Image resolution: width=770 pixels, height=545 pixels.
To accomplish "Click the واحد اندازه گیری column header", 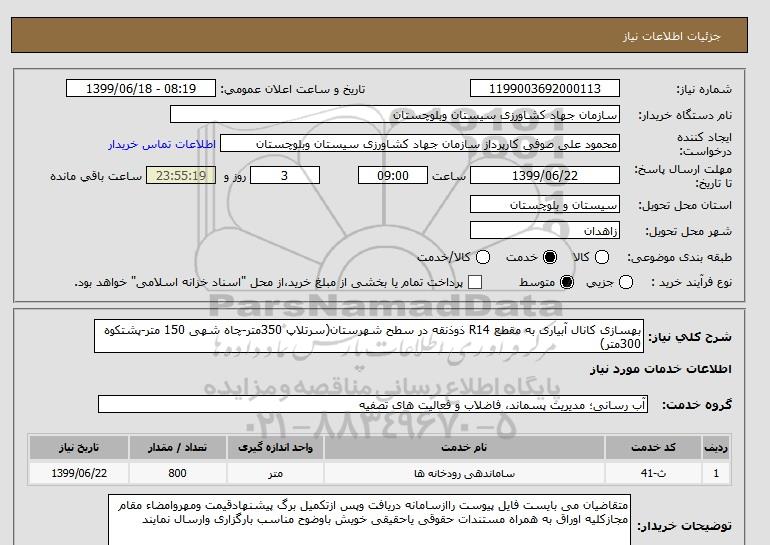I will 275,447.
